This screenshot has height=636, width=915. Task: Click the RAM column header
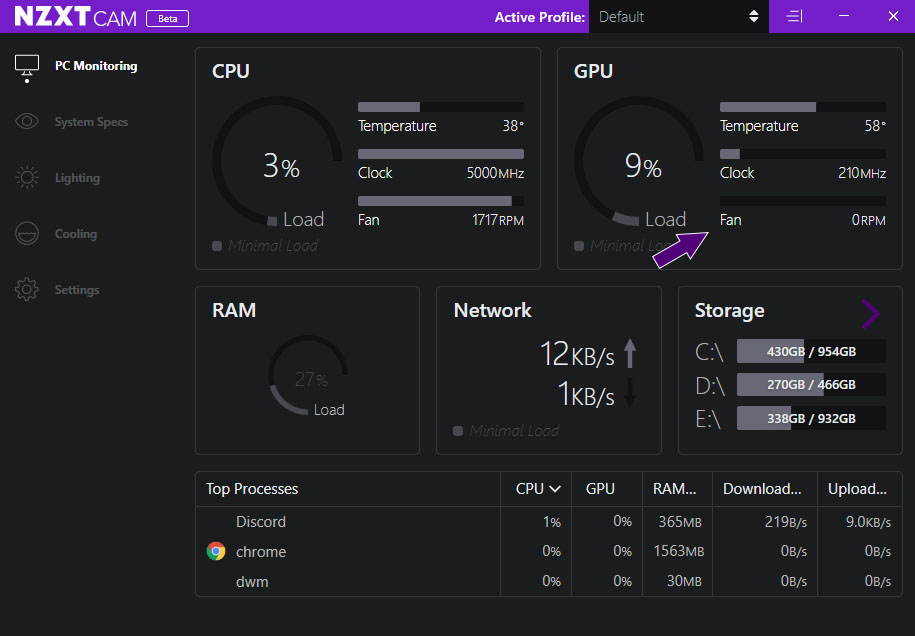pyautogui.click(x=675, y=489)
